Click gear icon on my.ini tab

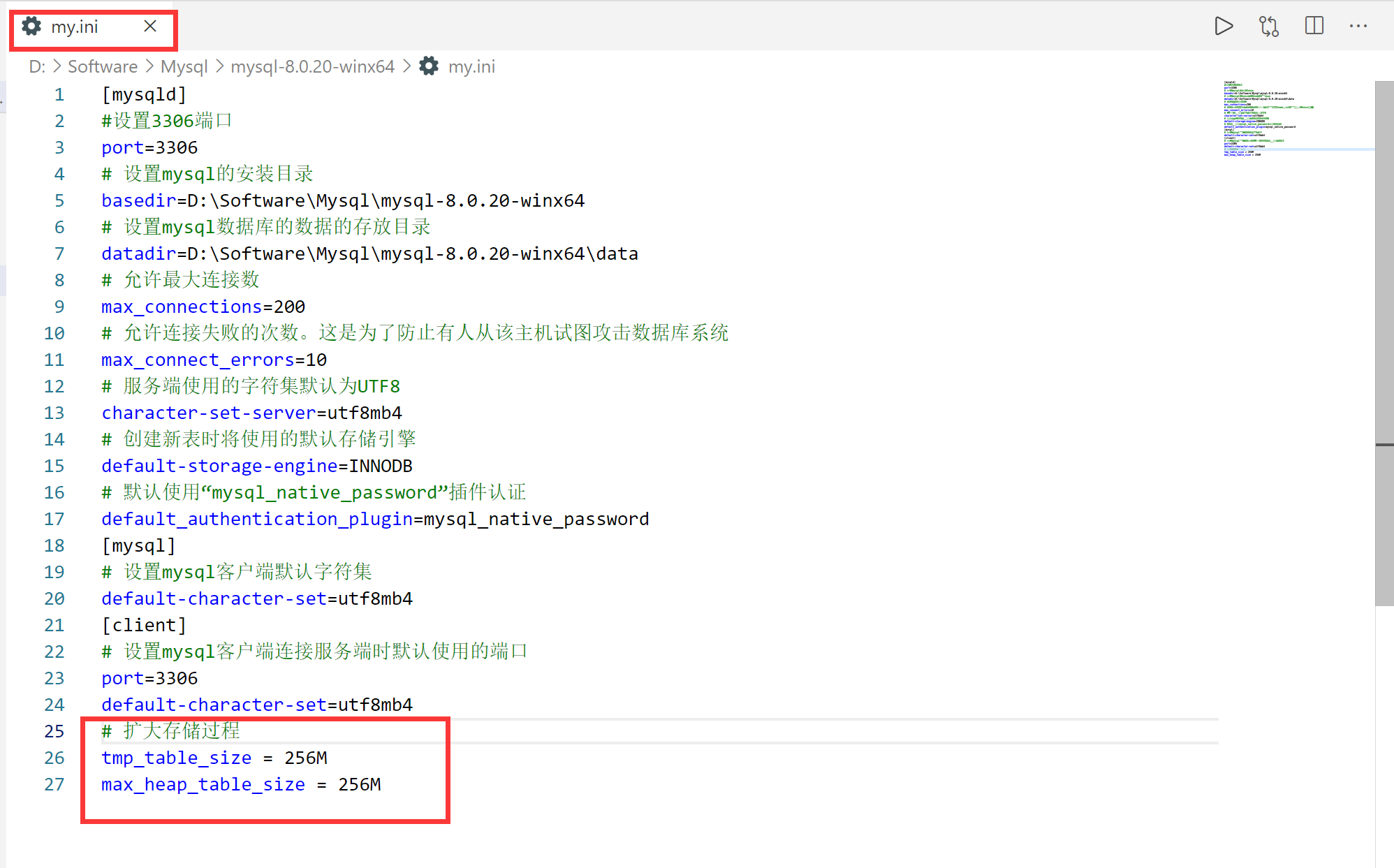(31, 27)
